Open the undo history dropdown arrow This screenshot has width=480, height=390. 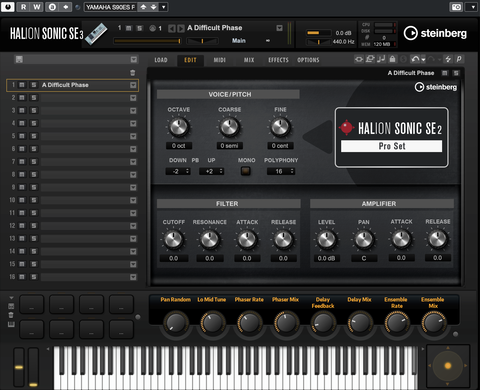pyautogui.click(x=423, y=60)
